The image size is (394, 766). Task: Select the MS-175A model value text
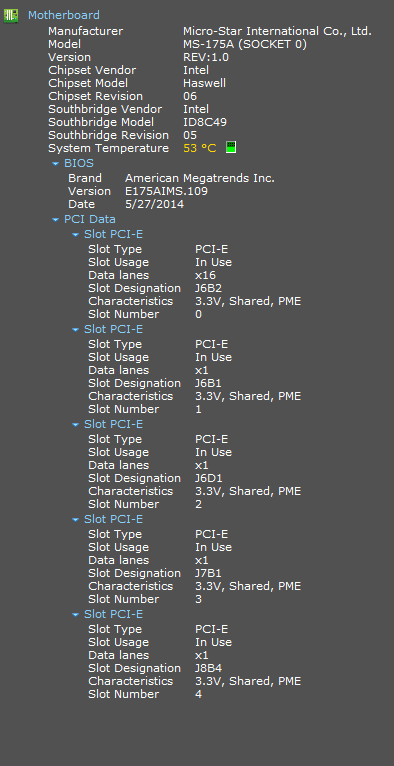[x=245, y=44]
